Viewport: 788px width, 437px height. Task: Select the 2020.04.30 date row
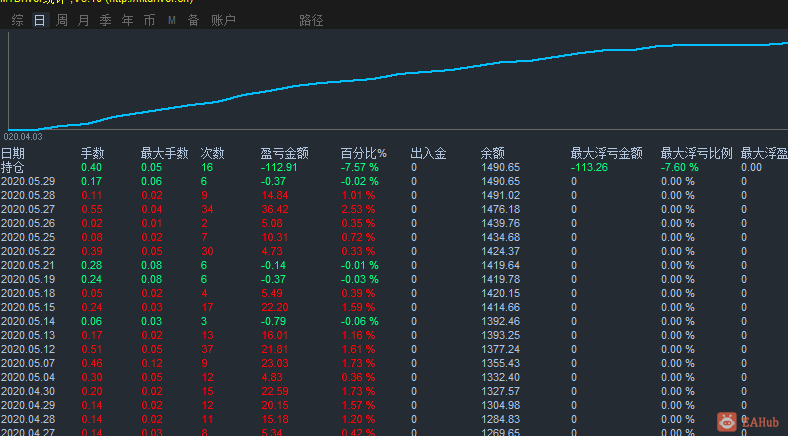(x=394, y=391)
